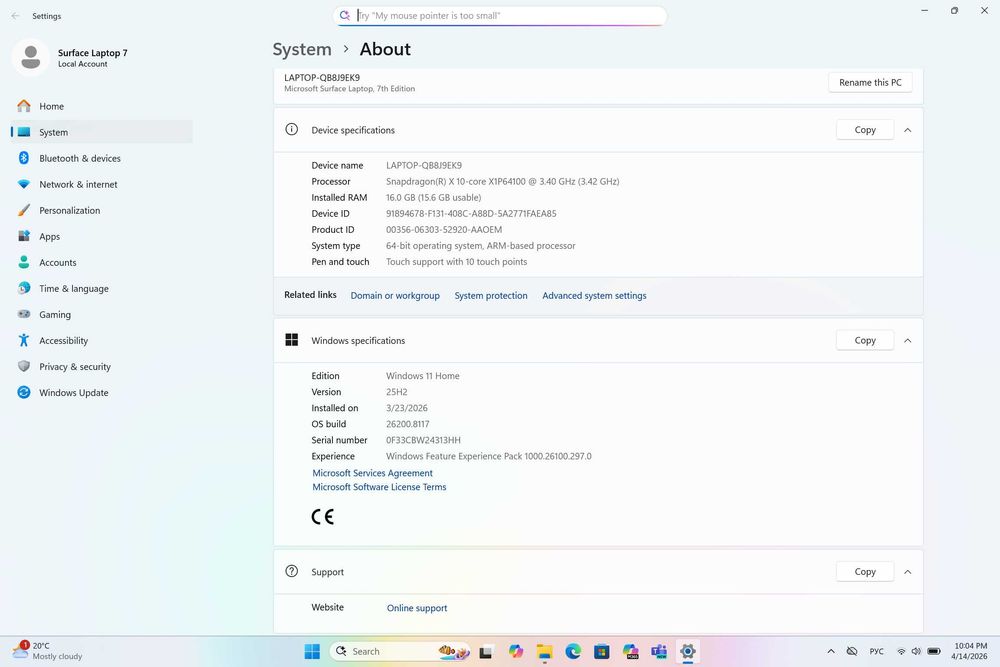The image size is (1000, 667).
Task: Open the Windows Start menu
Action: pyautogui.click(x=312, y=651)
